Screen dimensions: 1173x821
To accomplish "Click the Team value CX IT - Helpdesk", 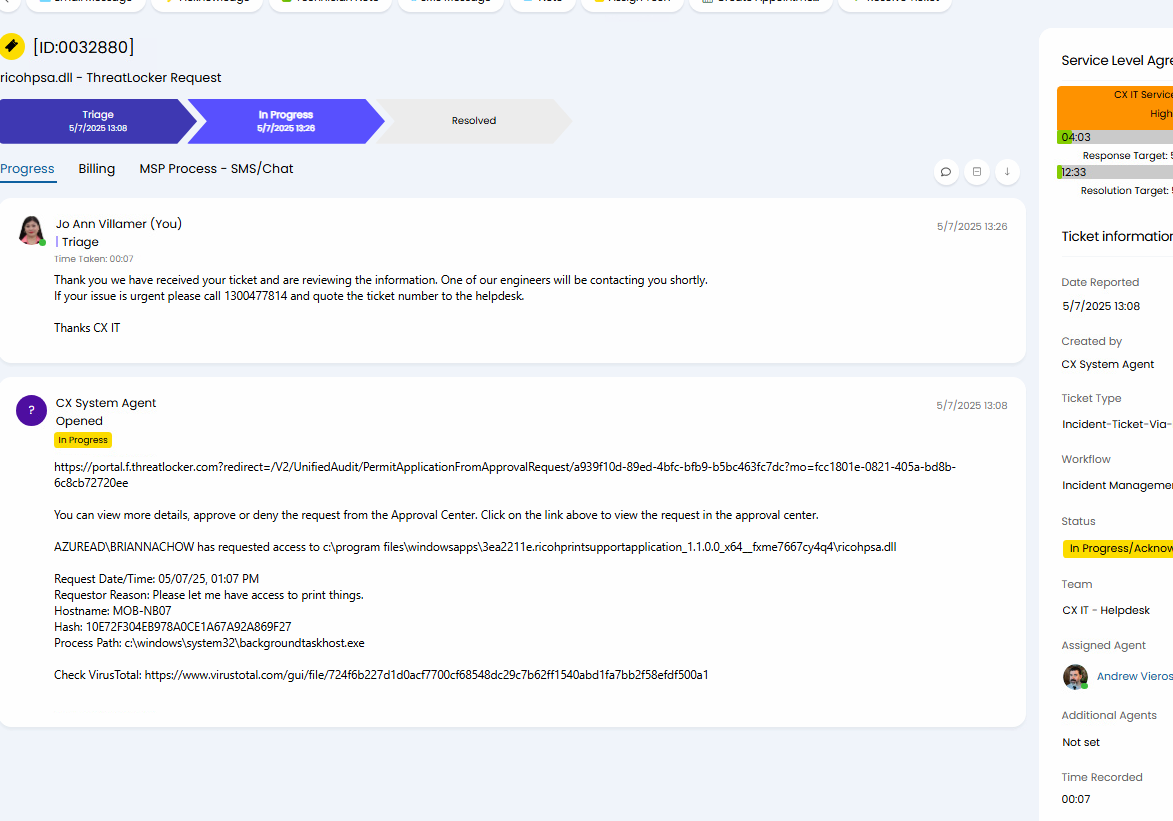I will click(1106, 611).
